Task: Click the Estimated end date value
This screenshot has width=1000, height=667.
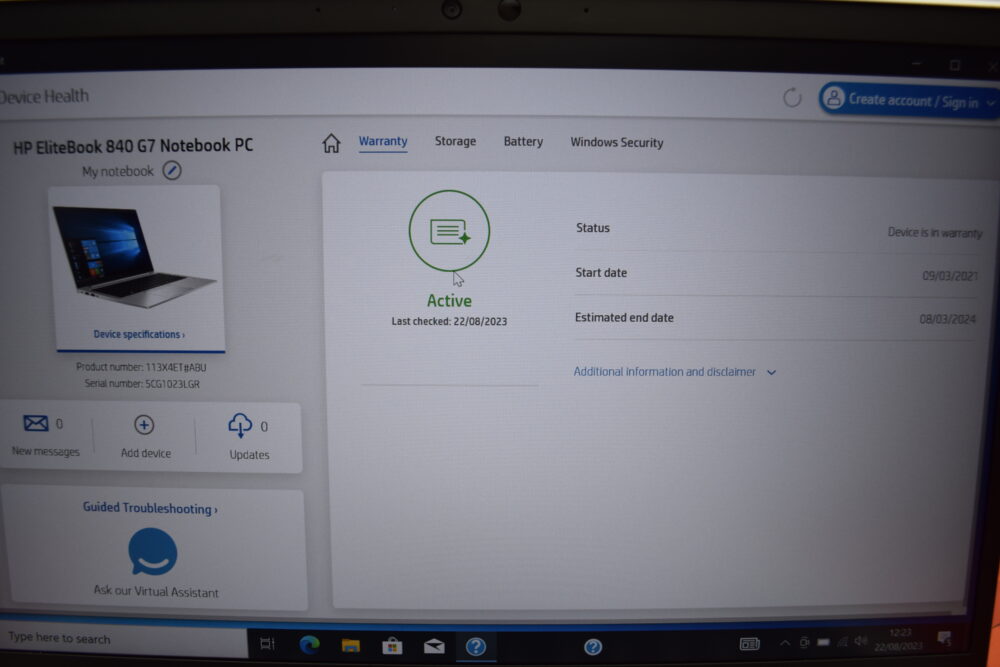Action: point(948,319)
